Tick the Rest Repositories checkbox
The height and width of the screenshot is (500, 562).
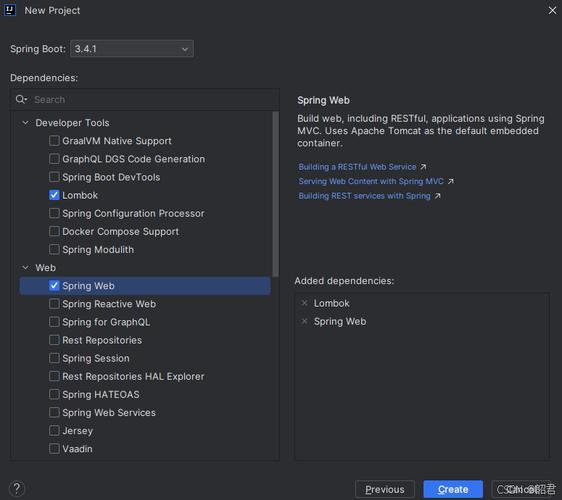click(x=54, y=340)
